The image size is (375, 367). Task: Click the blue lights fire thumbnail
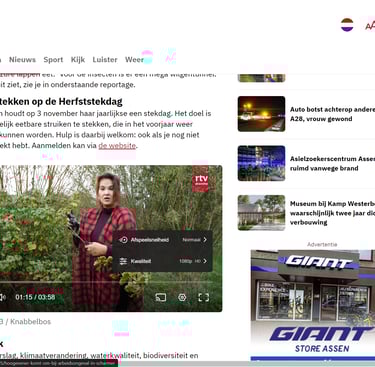[x=261, y=163]
